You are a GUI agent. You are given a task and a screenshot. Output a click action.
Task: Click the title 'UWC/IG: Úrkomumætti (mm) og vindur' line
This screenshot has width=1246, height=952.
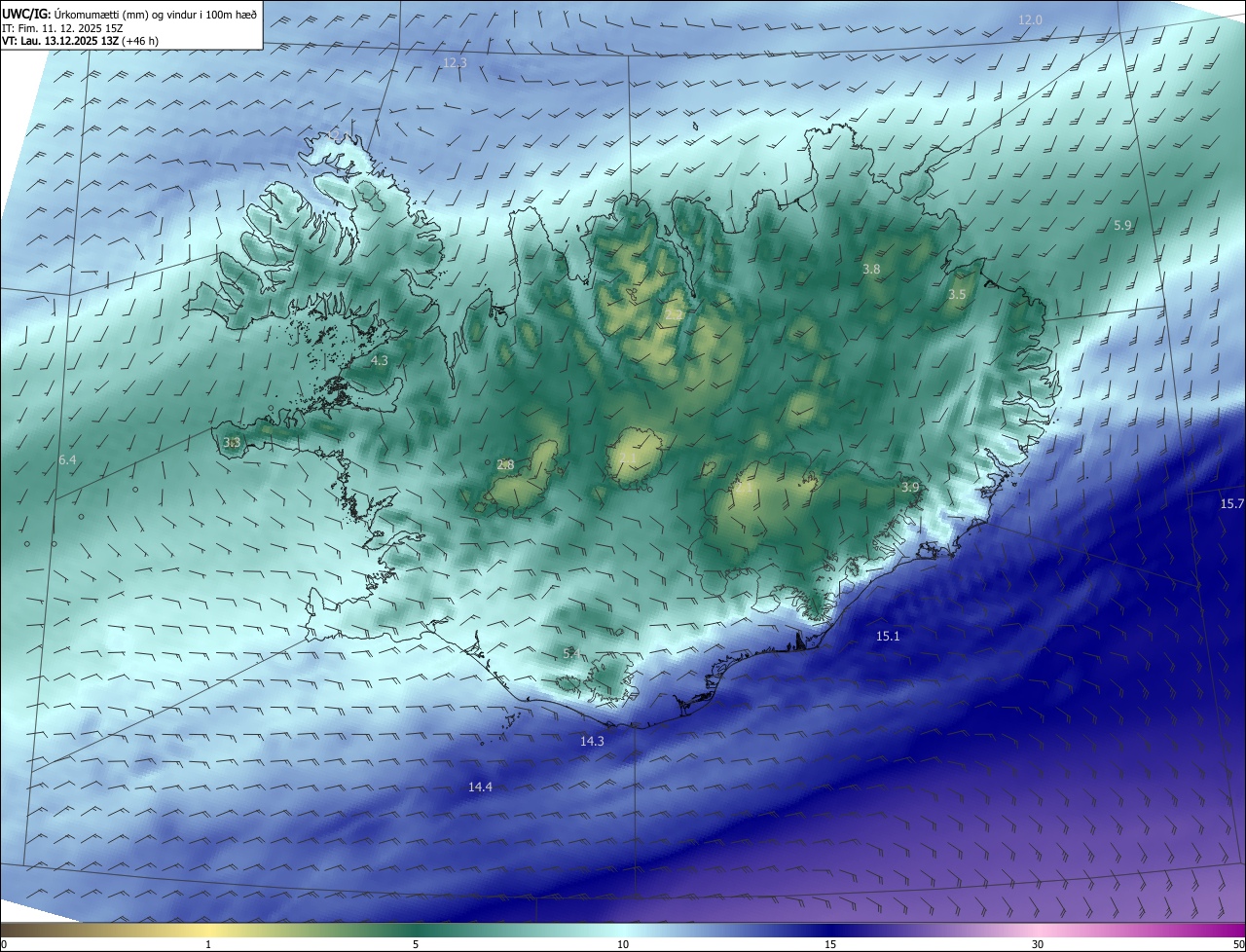pos(129,15)
